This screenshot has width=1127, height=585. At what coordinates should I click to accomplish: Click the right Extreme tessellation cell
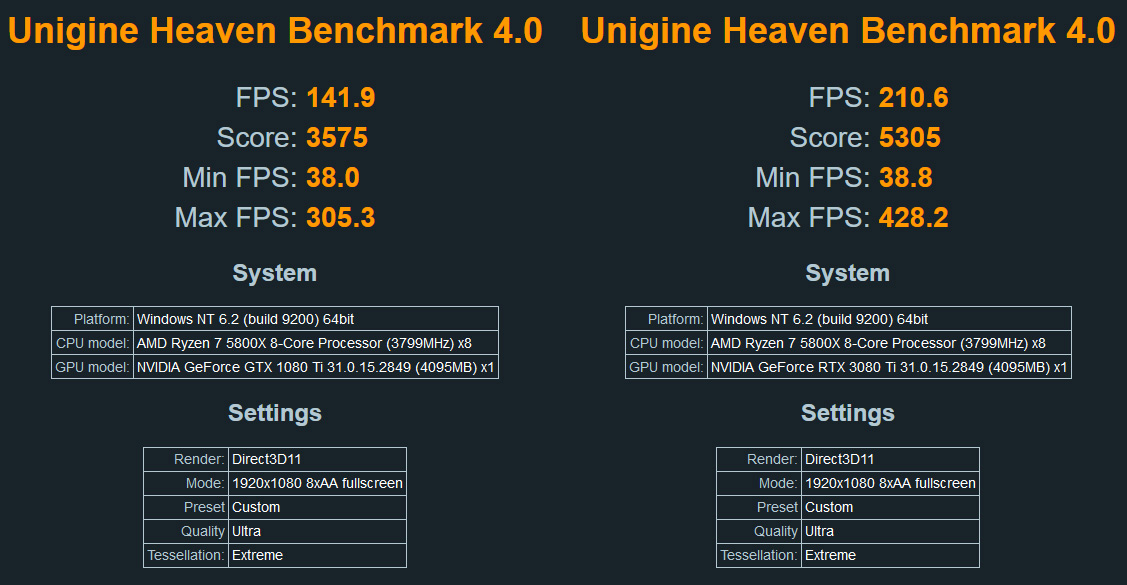(x=890, y=556)
